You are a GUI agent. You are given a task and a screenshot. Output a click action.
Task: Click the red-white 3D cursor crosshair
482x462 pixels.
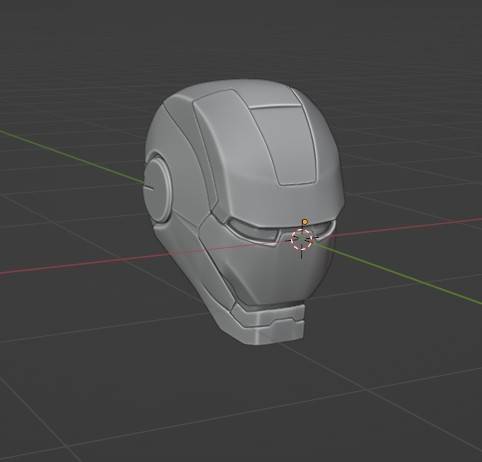[x=302, y=239]
